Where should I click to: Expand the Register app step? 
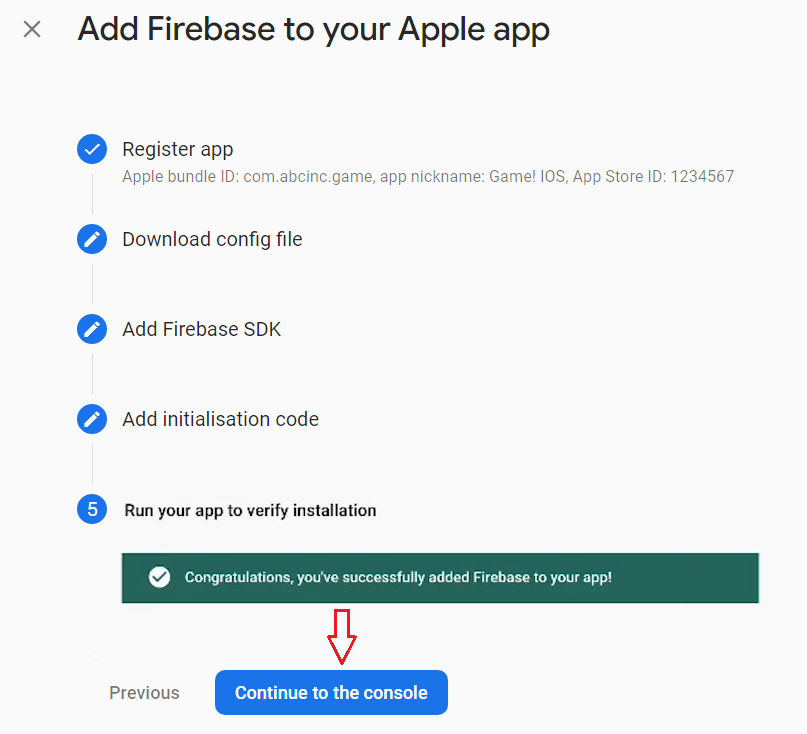[x=177, y=150]
